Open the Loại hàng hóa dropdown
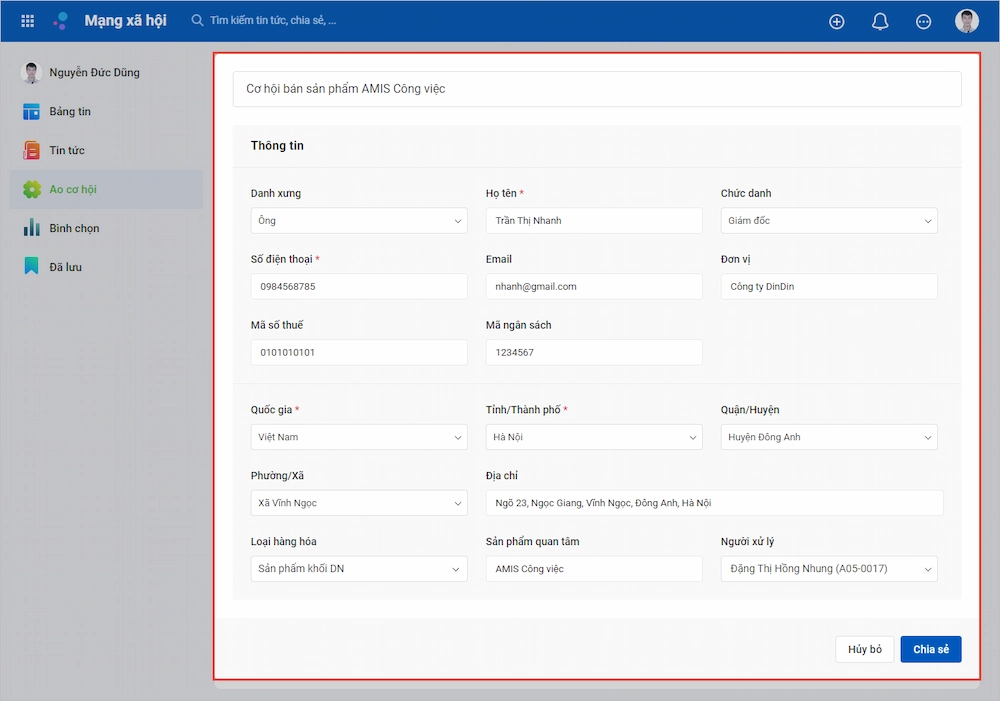This screenshot has height=701, width=1000. point(359,569)
